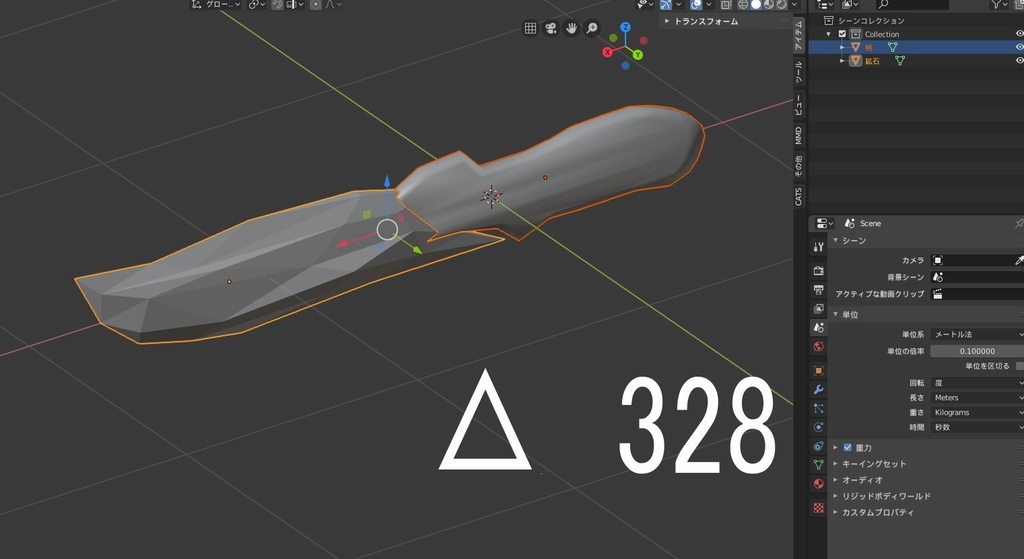Select the pan view hand icon

[x=571, y=28]
